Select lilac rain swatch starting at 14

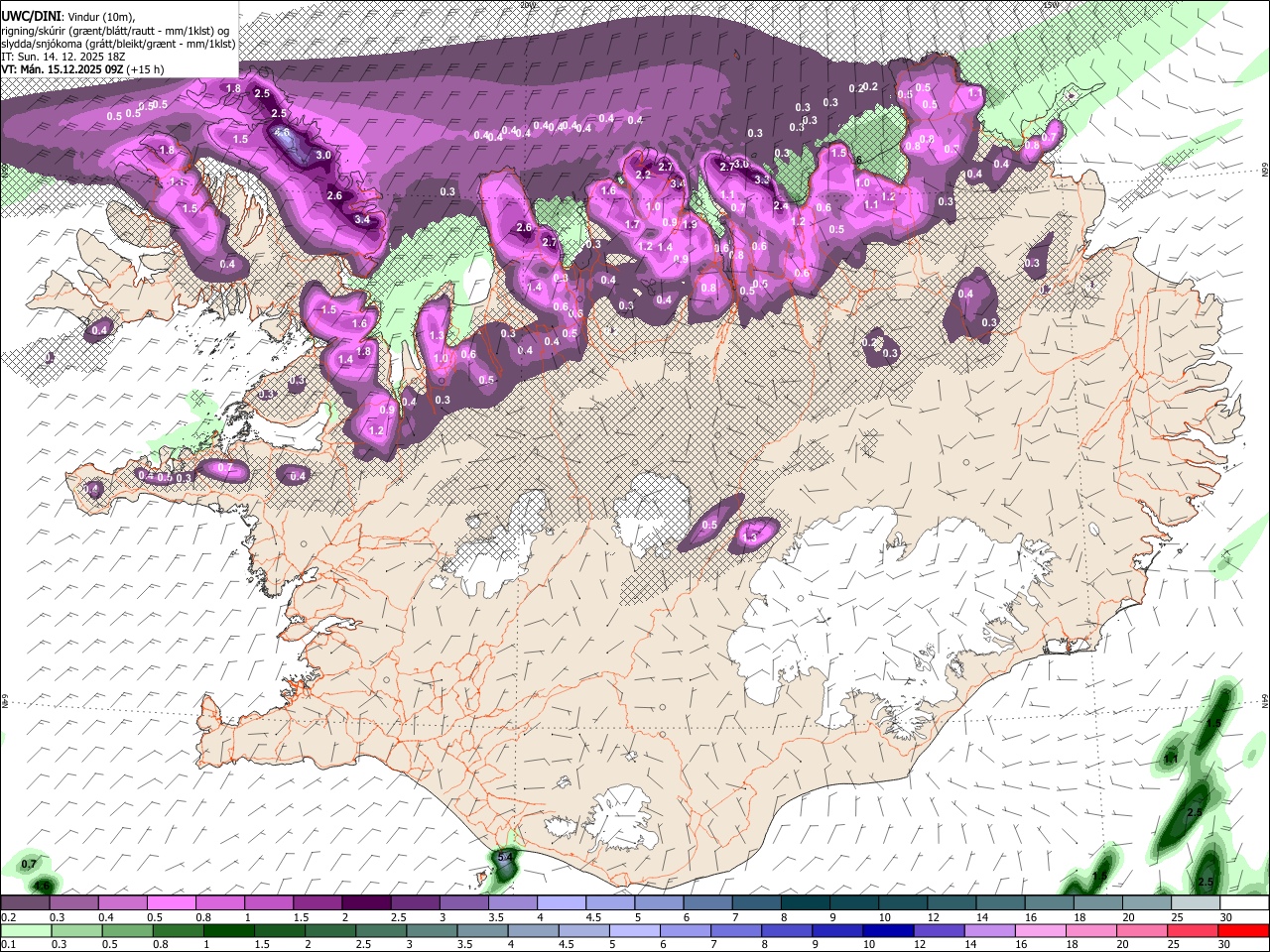[x=989, y=930]
